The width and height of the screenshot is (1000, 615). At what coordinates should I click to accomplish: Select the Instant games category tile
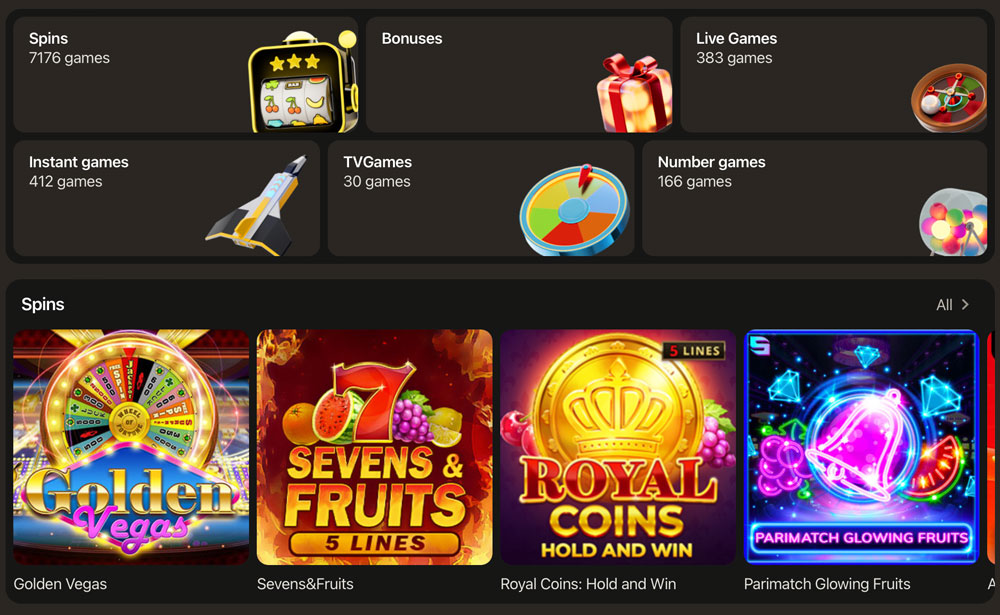166,198
